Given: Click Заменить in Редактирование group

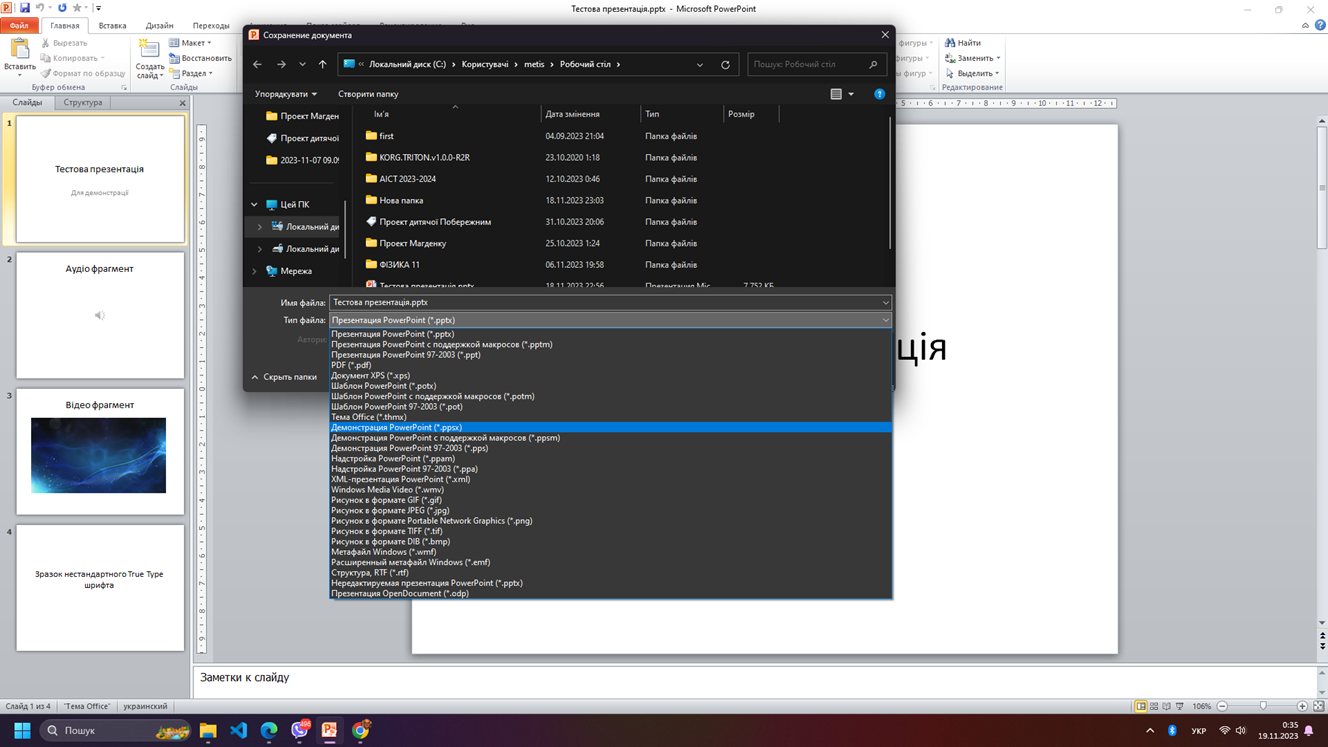Looking at the screenshot, I should tap(972, 58).
